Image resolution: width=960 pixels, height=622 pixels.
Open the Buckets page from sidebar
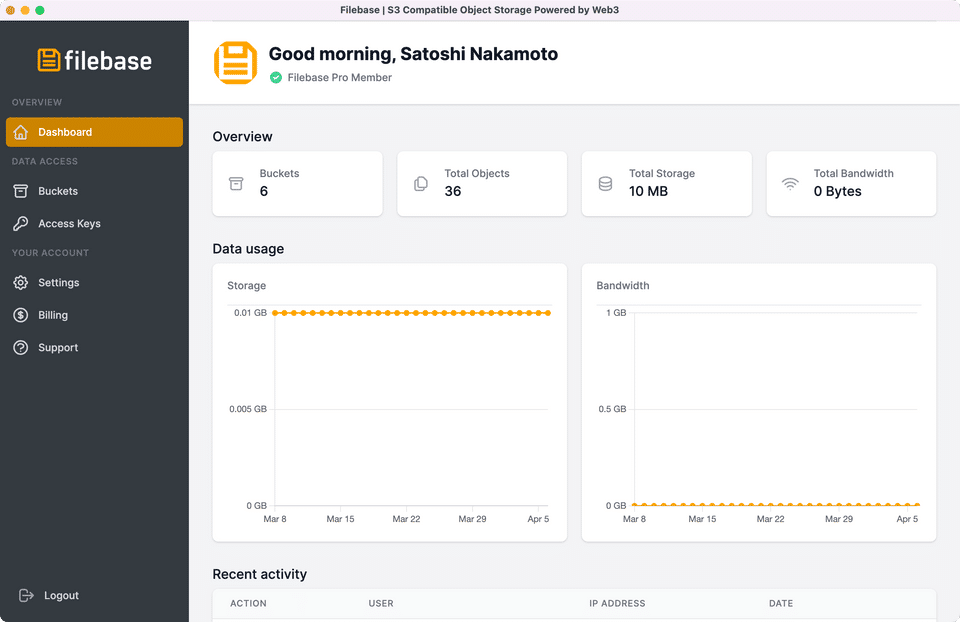pyautogui.click(x=58, y=191)
